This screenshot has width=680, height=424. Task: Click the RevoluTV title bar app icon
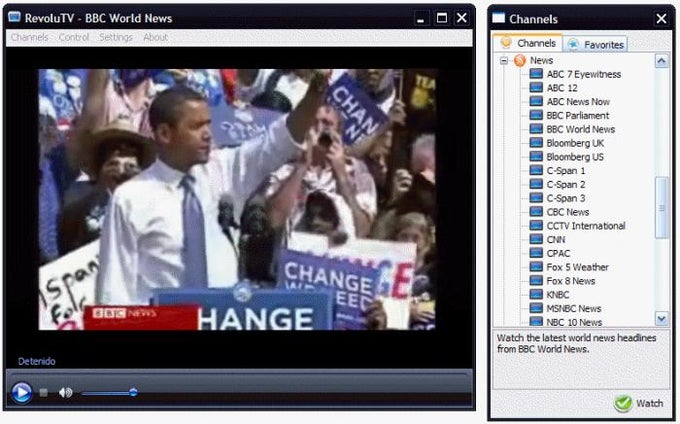14,17
